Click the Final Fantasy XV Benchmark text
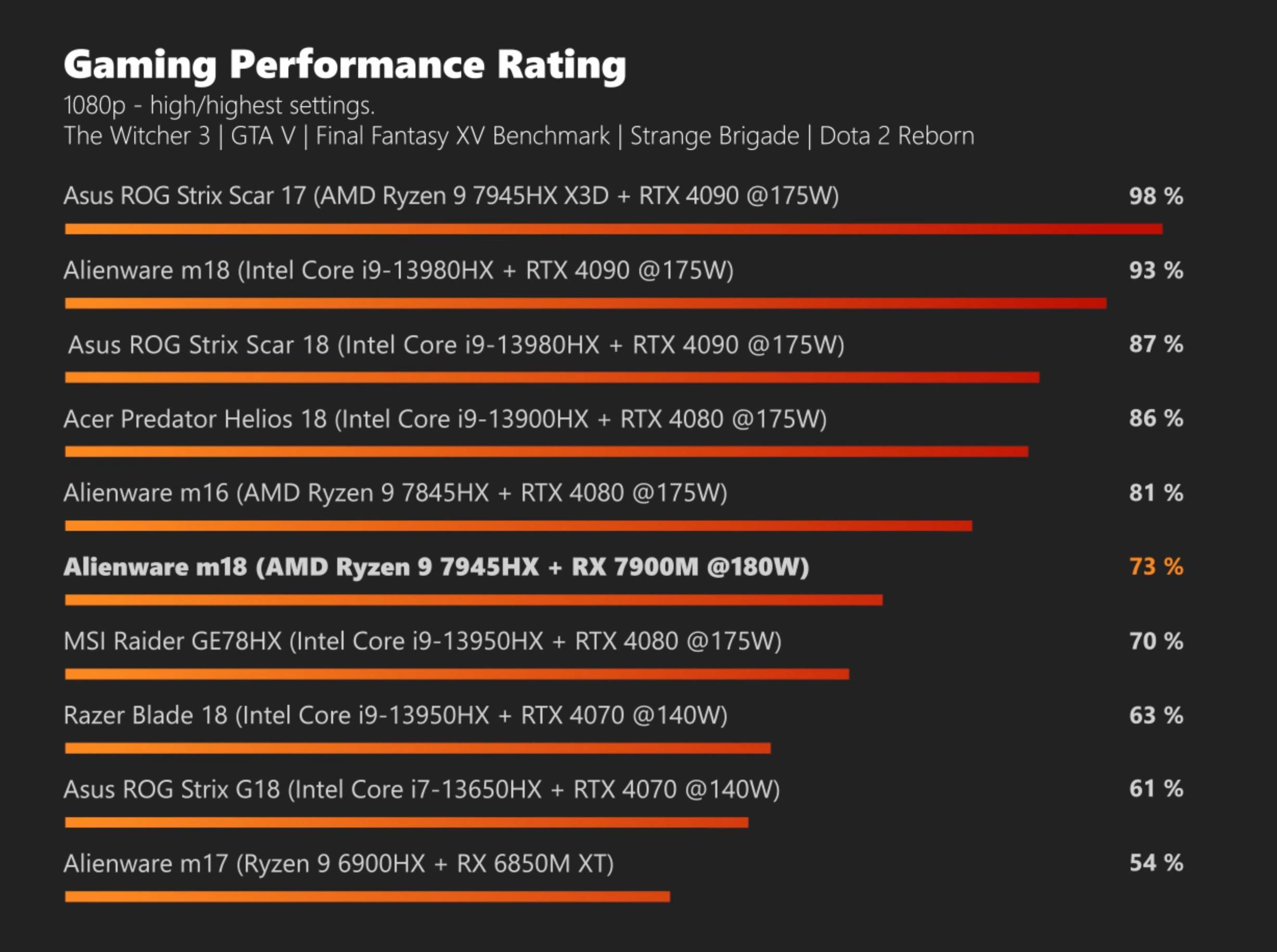 pos(462,136)
